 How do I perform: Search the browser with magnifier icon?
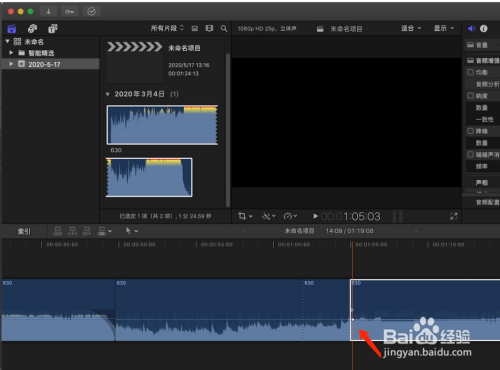(x=224, y=29)
